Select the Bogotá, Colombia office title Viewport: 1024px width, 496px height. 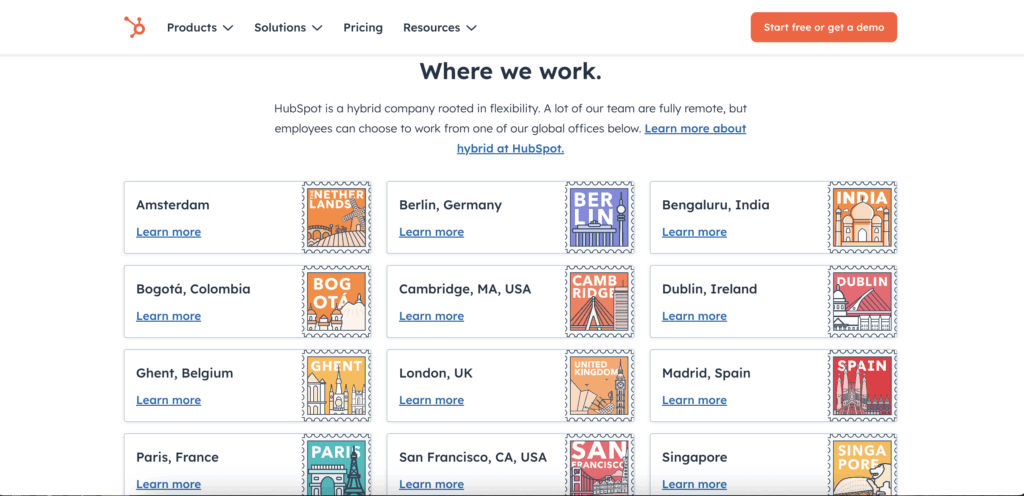coord(193,289)
